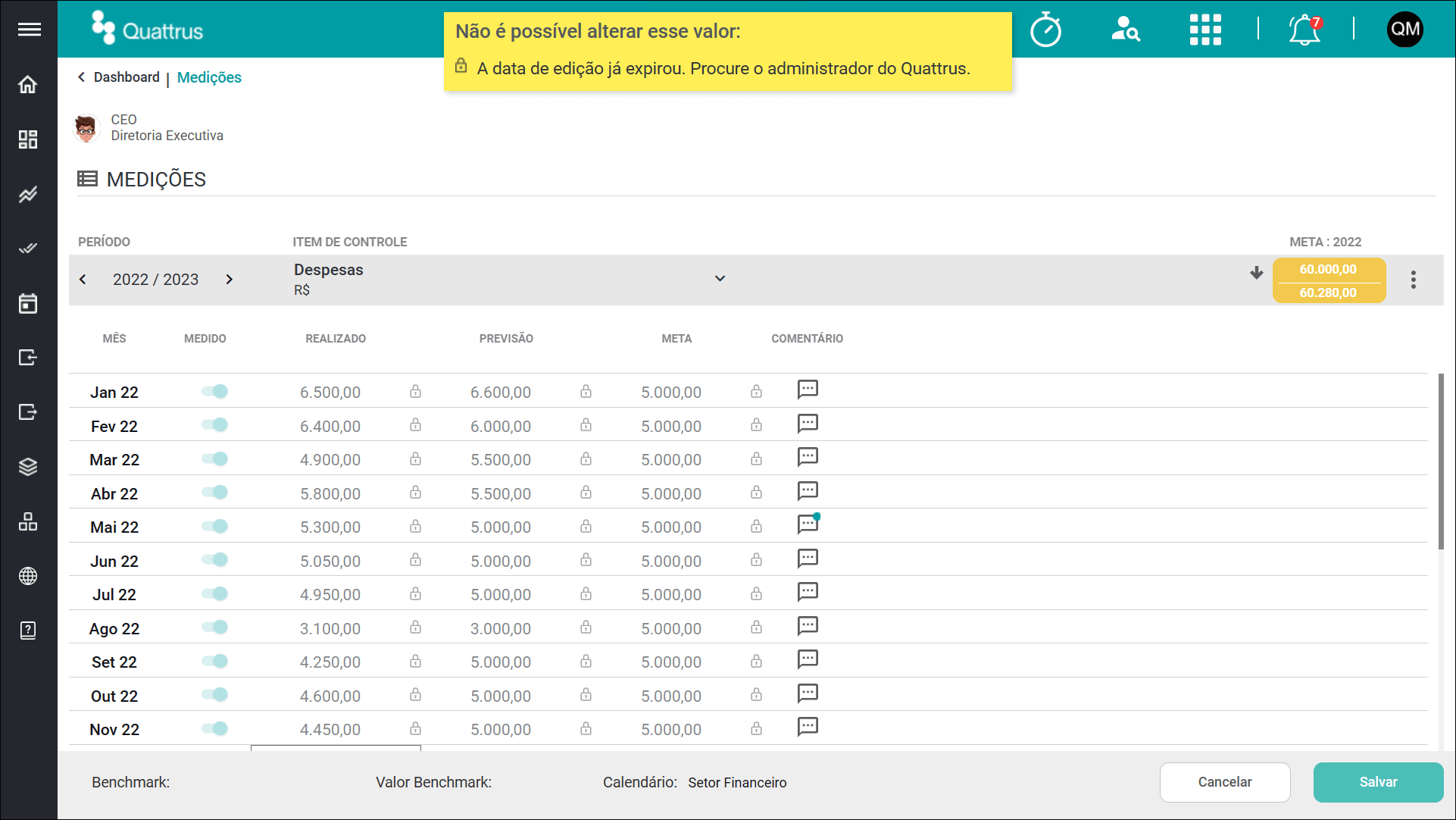This screenshot has height=820, width=1456.
Task: Open the QM user avatar
Action: (x=1404, y=30)
